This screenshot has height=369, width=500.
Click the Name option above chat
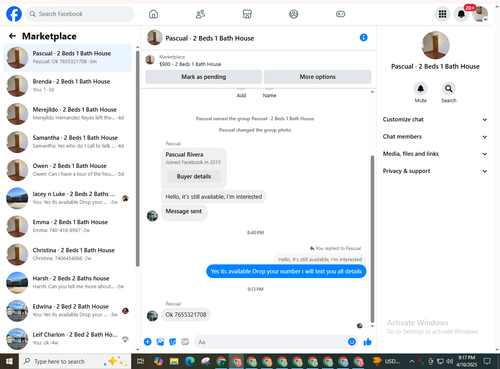tap(269, 95)
